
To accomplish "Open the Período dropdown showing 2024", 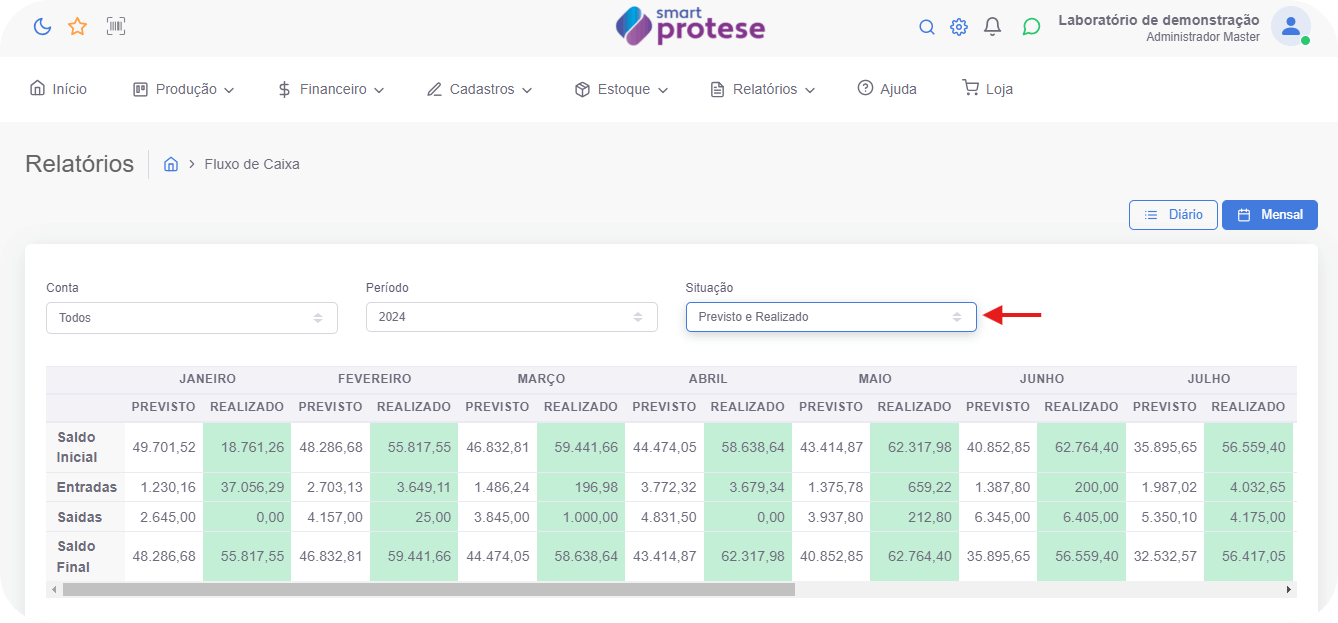I will (x=511, y=318).
